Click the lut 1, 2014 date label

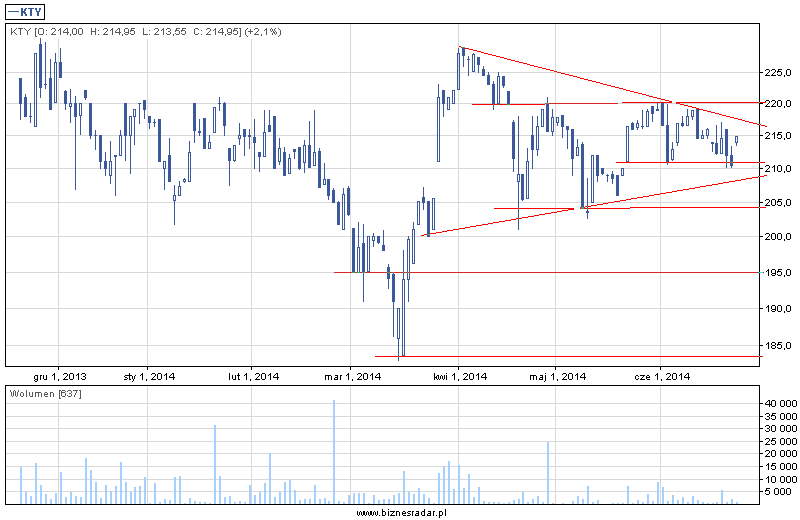pyautogui.click(x=254, y=377)
